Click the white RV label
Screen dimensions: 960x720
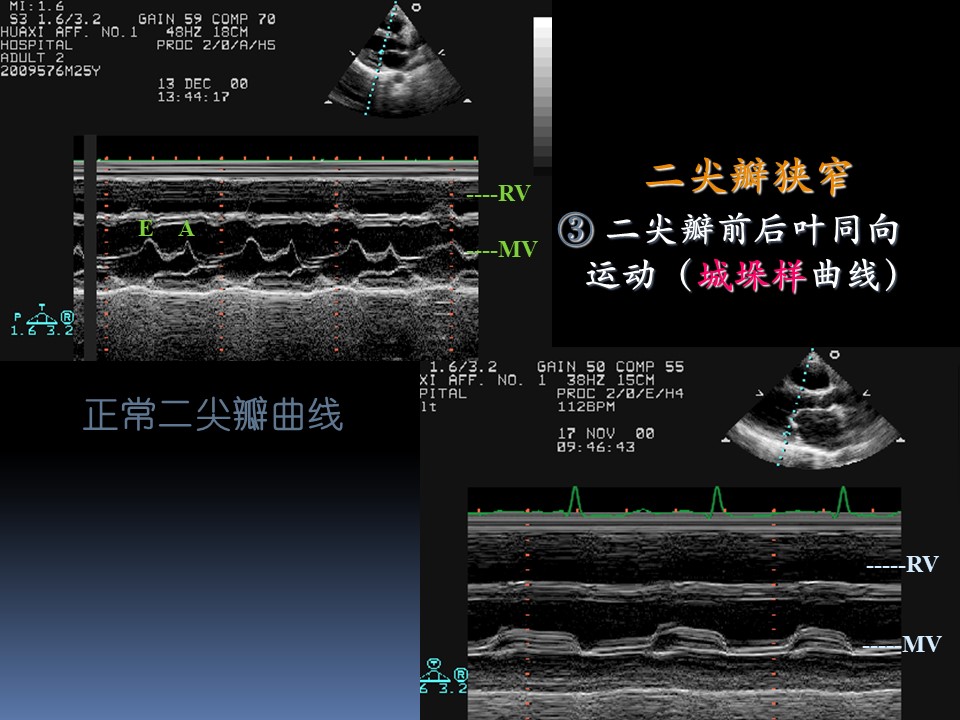click(922, 564)
